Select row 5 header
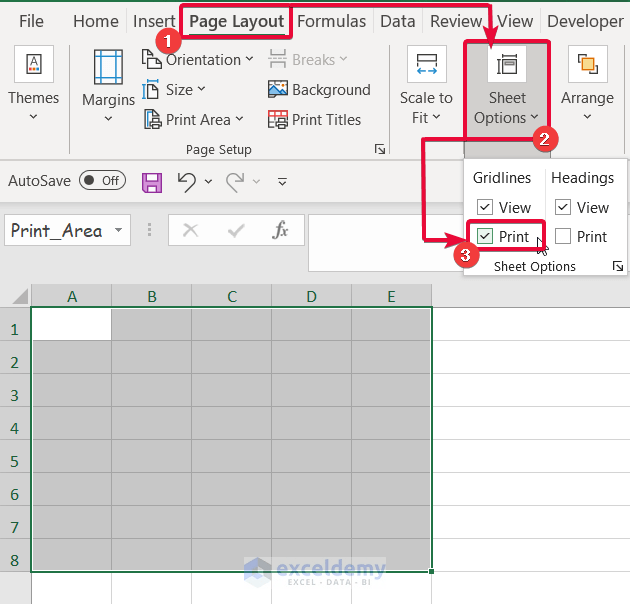The width and height of the screenshot is (630, 604). click(x=15, y=456)
